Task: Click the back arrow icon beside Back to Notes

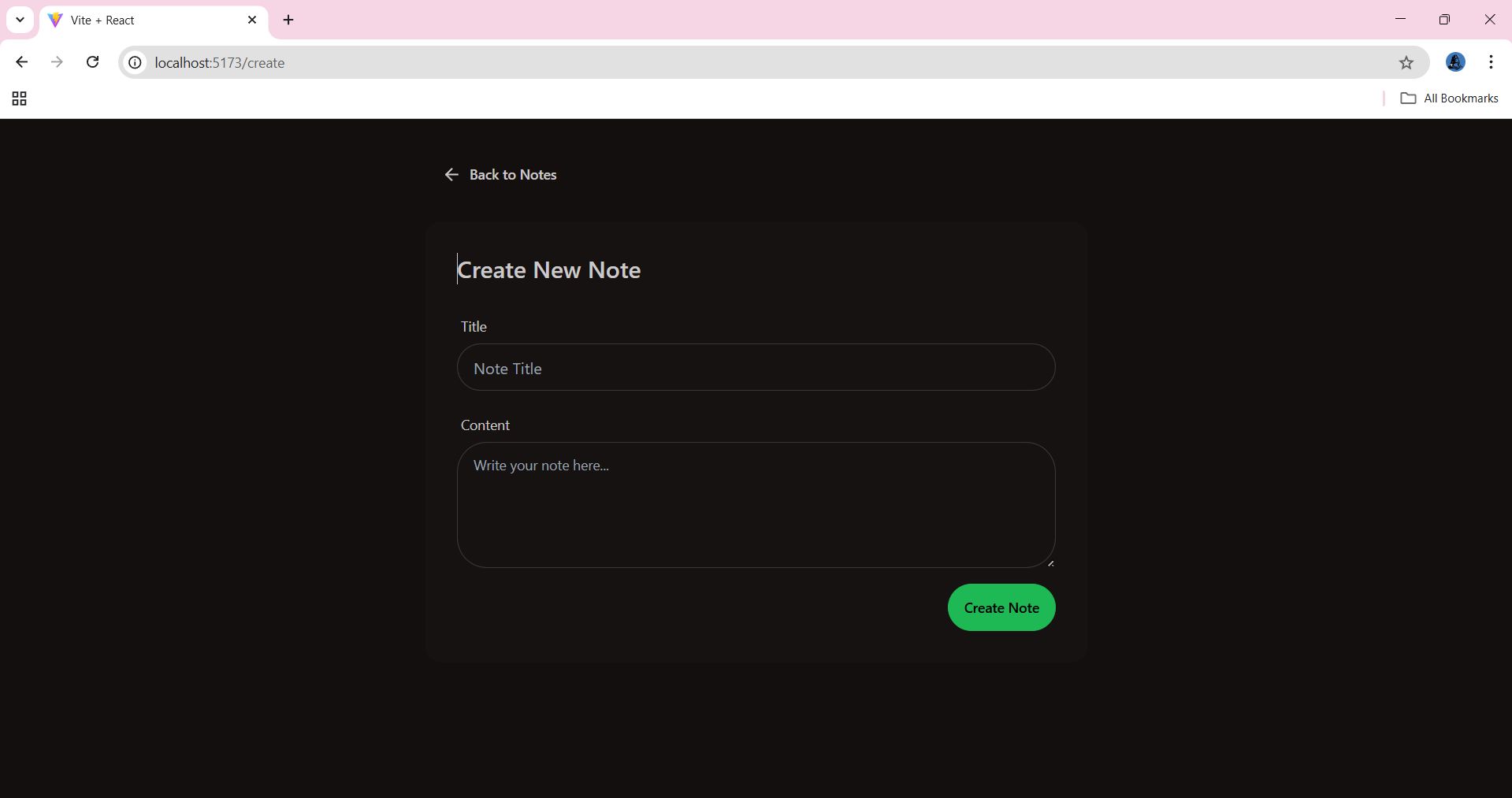Action: (x=451, y=175)
